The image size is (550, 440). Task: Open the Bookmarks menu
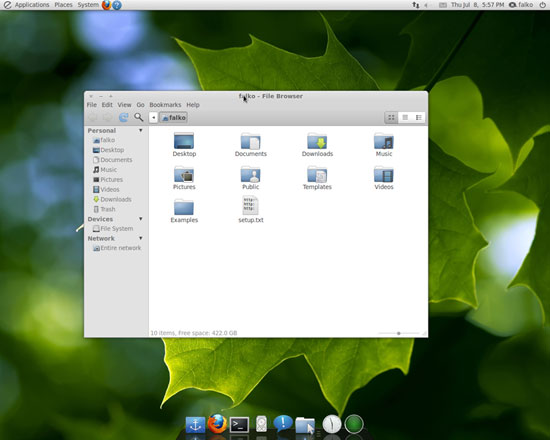tap(165, 105)
